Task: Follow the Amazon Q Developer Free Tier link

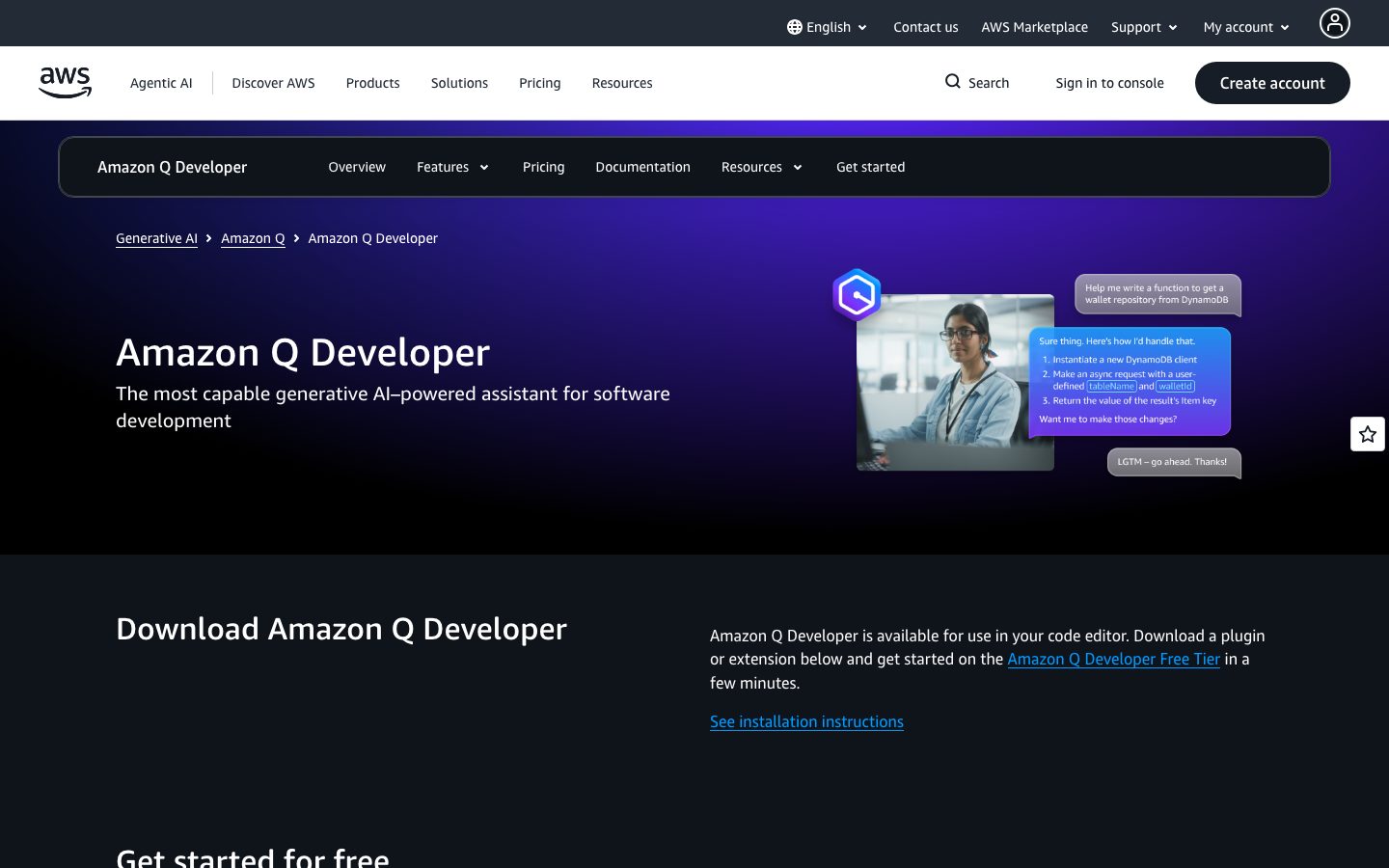Action: (x=1113, y=659)
